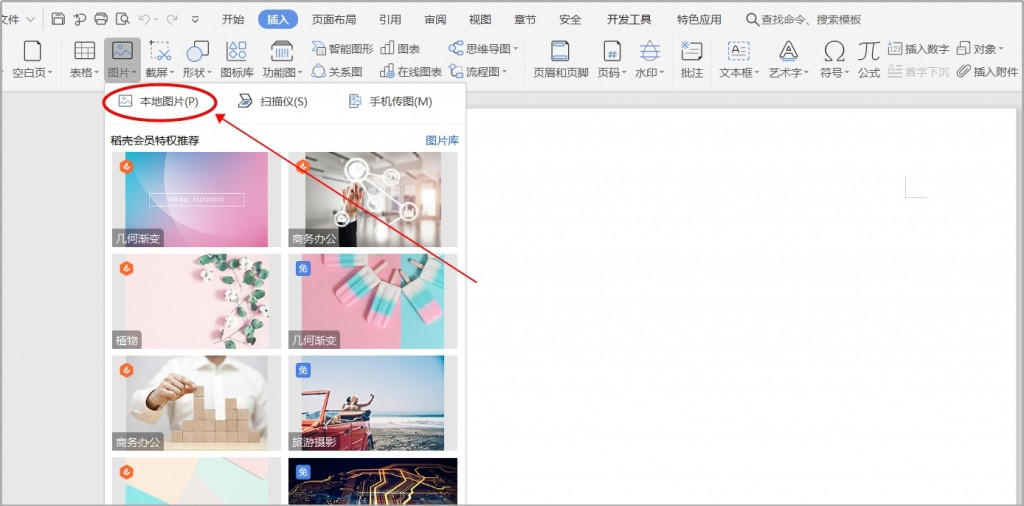Screen dimensions: 1024x506
Task: Expand the quick access toolbar customize arrow
Action: (x=195, y=20)
